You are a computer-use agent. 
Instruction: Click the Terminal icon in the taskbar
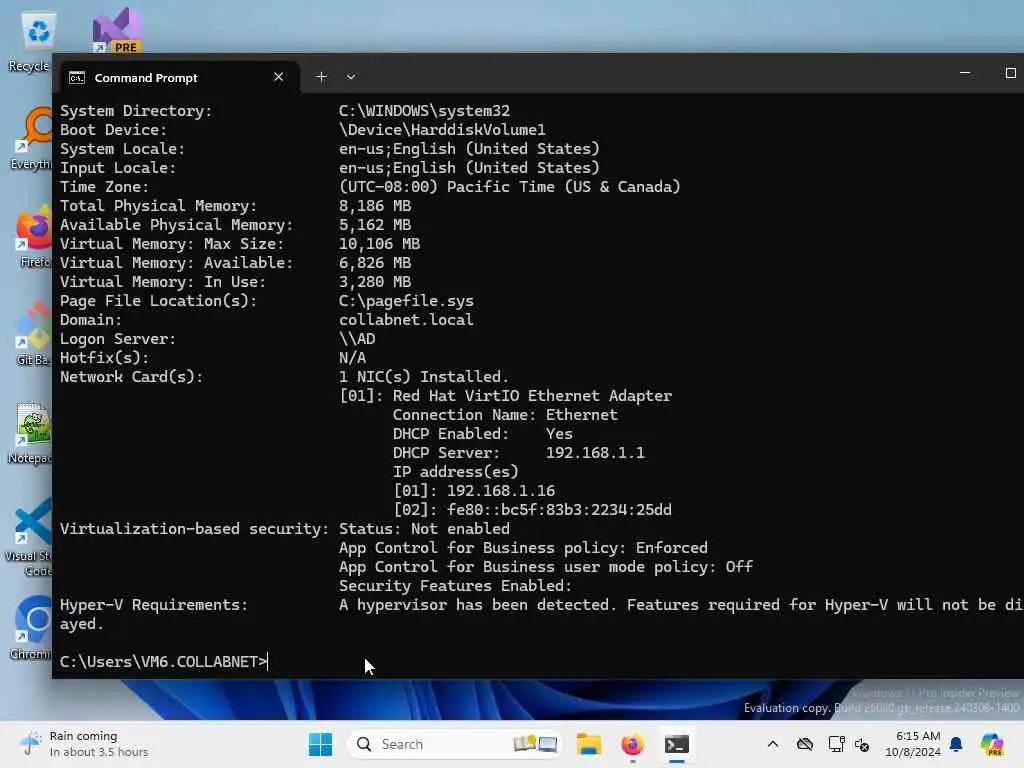(x=677, y=744)
